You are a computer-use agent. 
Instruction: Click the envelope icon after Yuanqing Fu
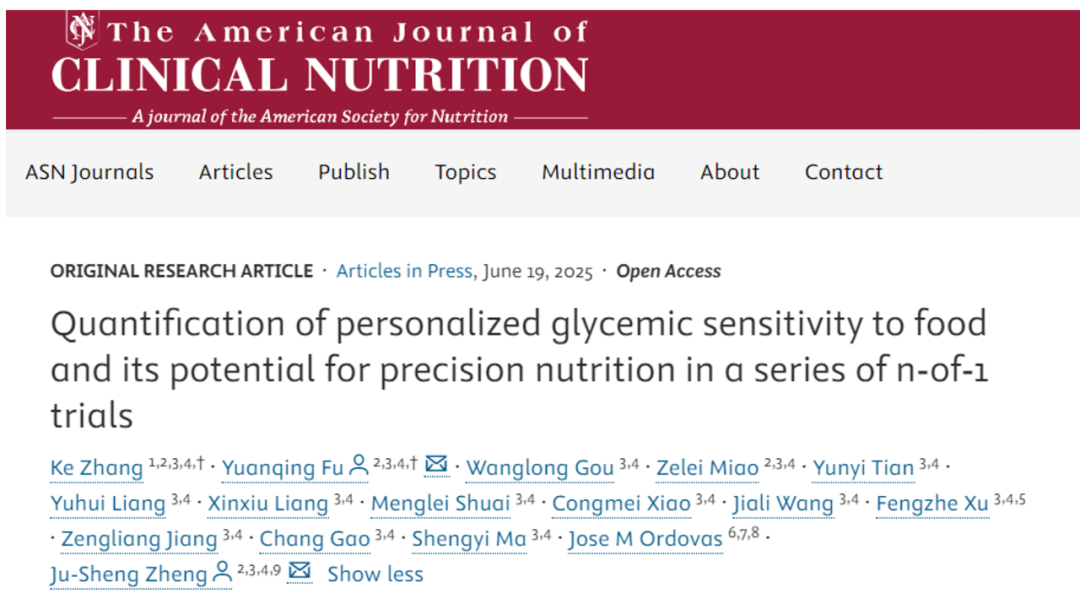tap(436, 464)
